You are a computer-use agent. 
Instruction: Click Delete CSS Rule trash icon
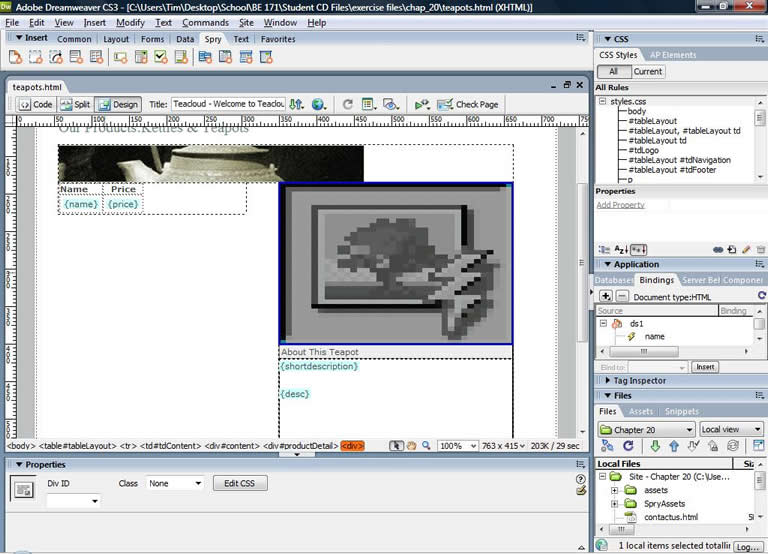point(760,250)
